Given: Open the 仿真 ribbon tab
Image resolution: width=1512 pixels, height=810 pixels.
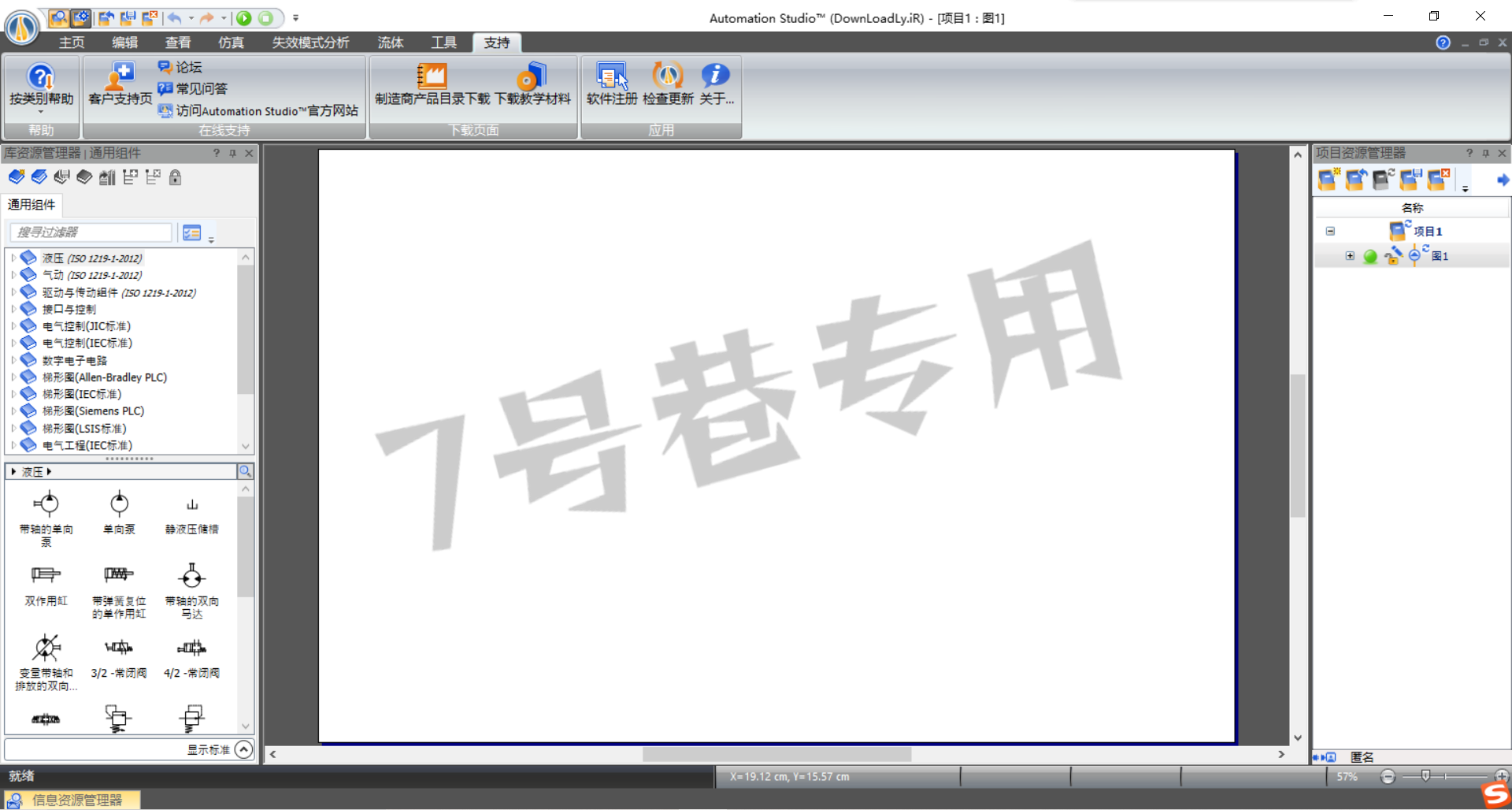Looking at the screenshot, I should pyautogui.click(x=231, y=43).
